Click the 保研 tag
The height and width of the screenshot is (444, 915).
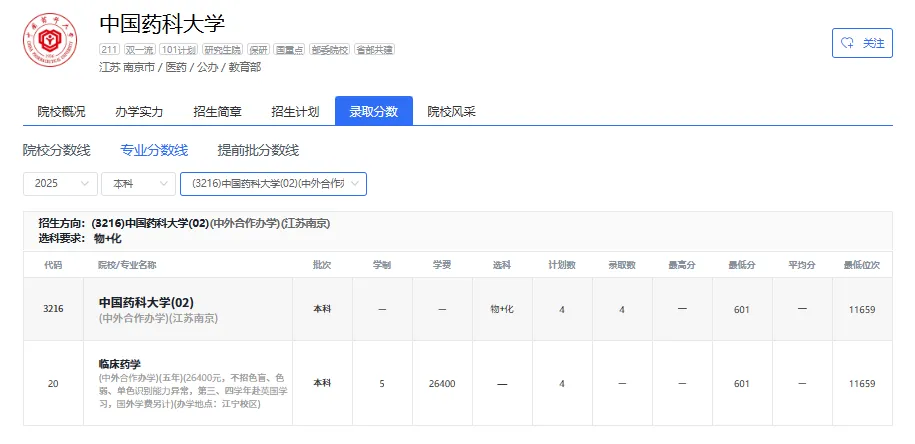point(258,50)
